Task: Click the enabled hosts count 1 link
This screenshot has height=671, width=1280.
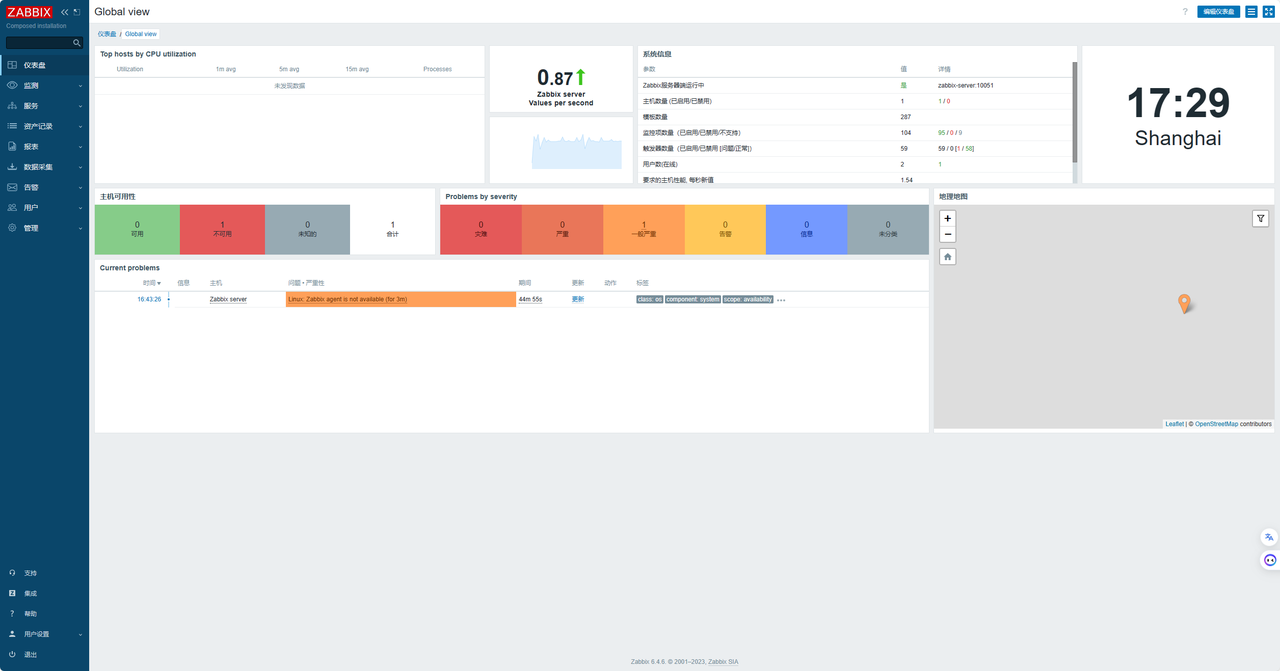Action: pos(940,101)
